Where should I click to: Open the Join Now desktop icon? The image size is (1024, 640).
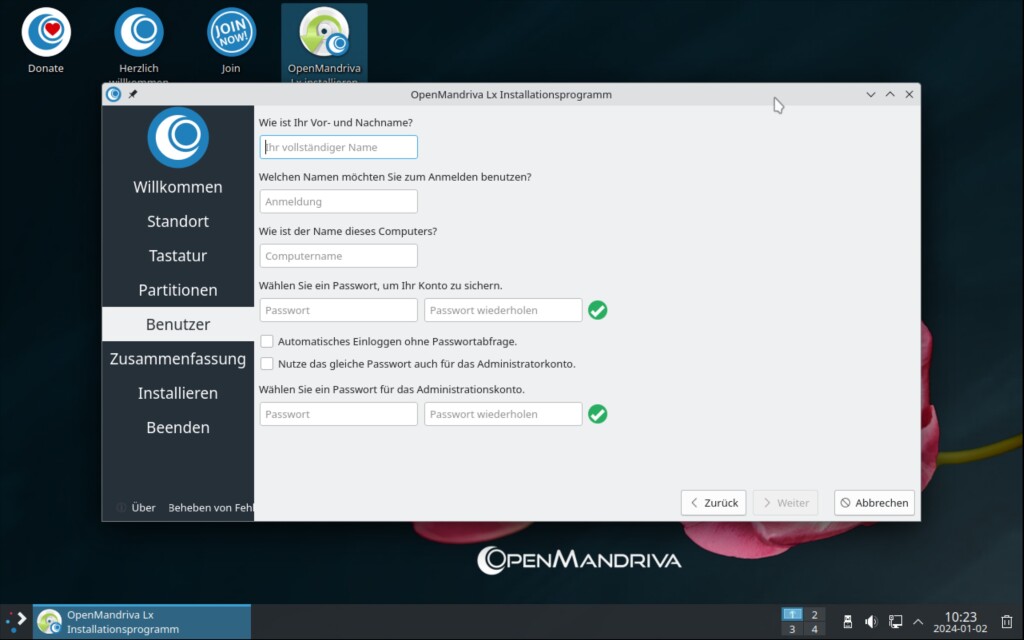click(x=231, y=39)
